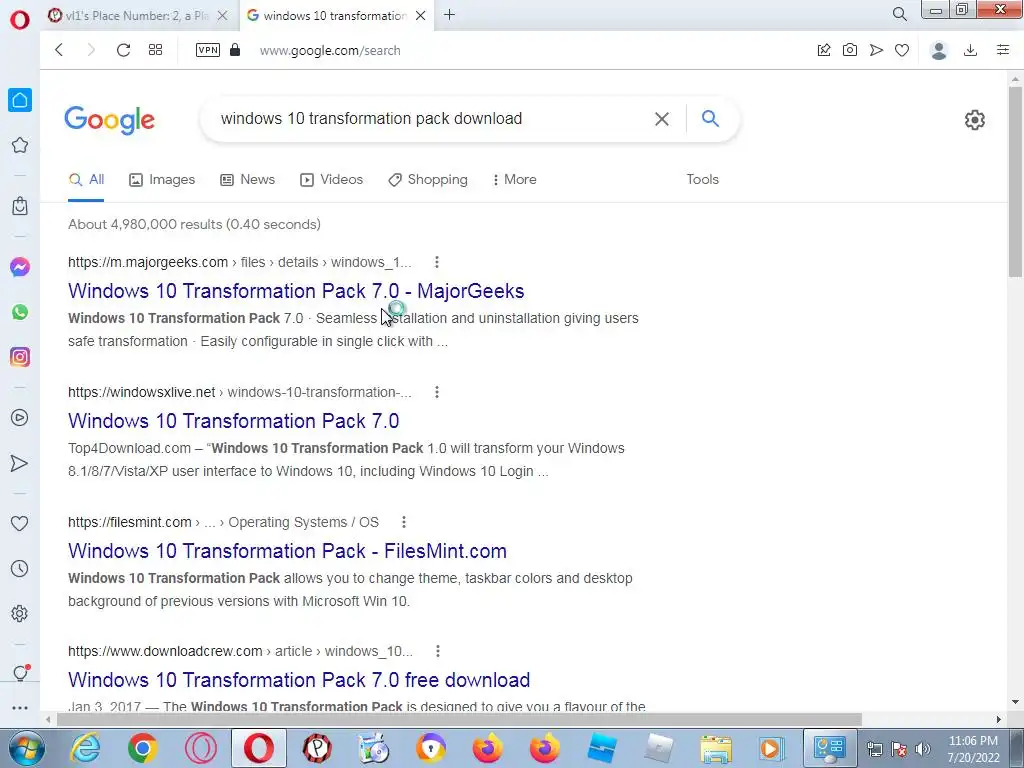The image size is (1024, 768).
Task: Click the horizontal scrollbar thumb
Action: tap(459, 720)
